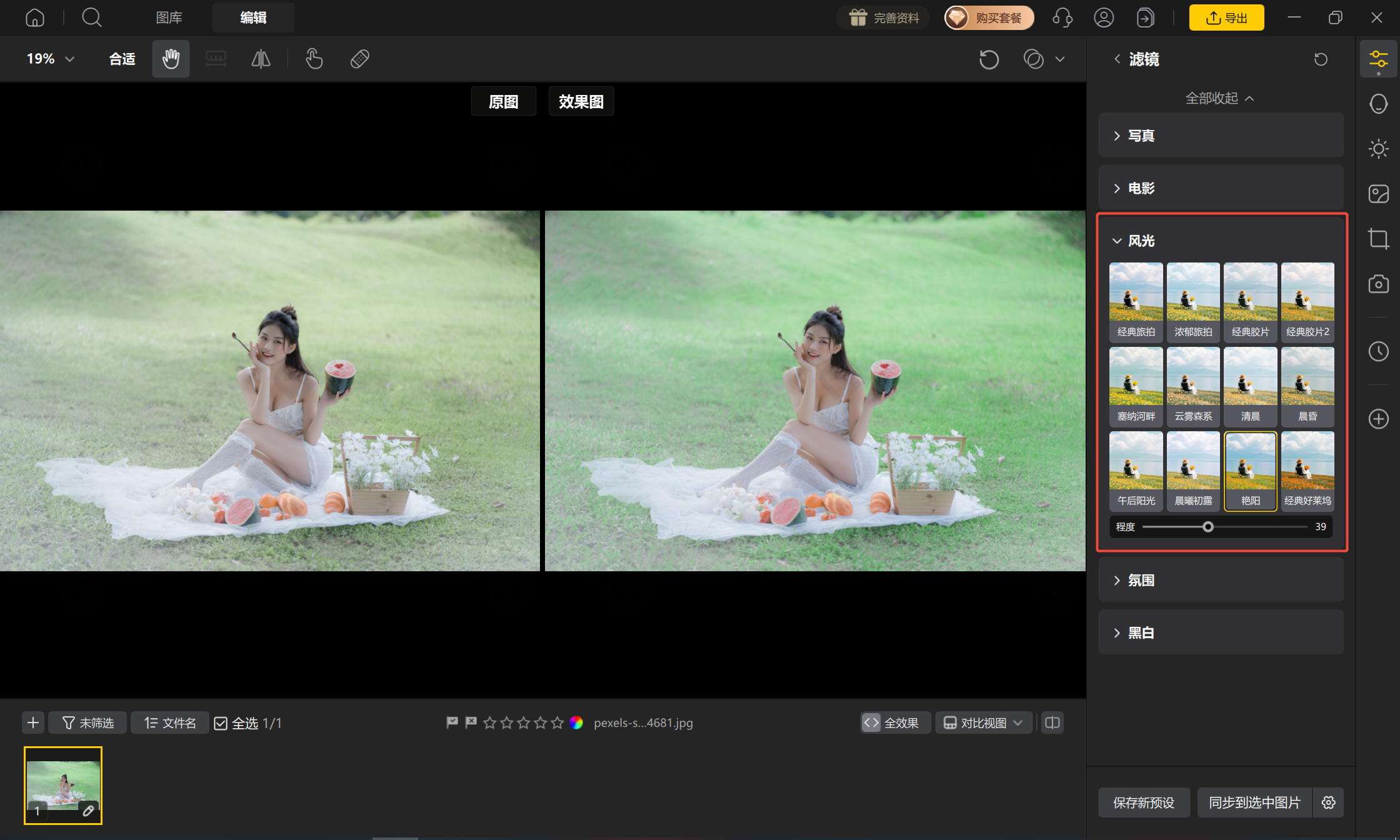The image size is (1400, 840).
Task: Open the 19% zoom dropdown
Action: (x=51, y=59)
